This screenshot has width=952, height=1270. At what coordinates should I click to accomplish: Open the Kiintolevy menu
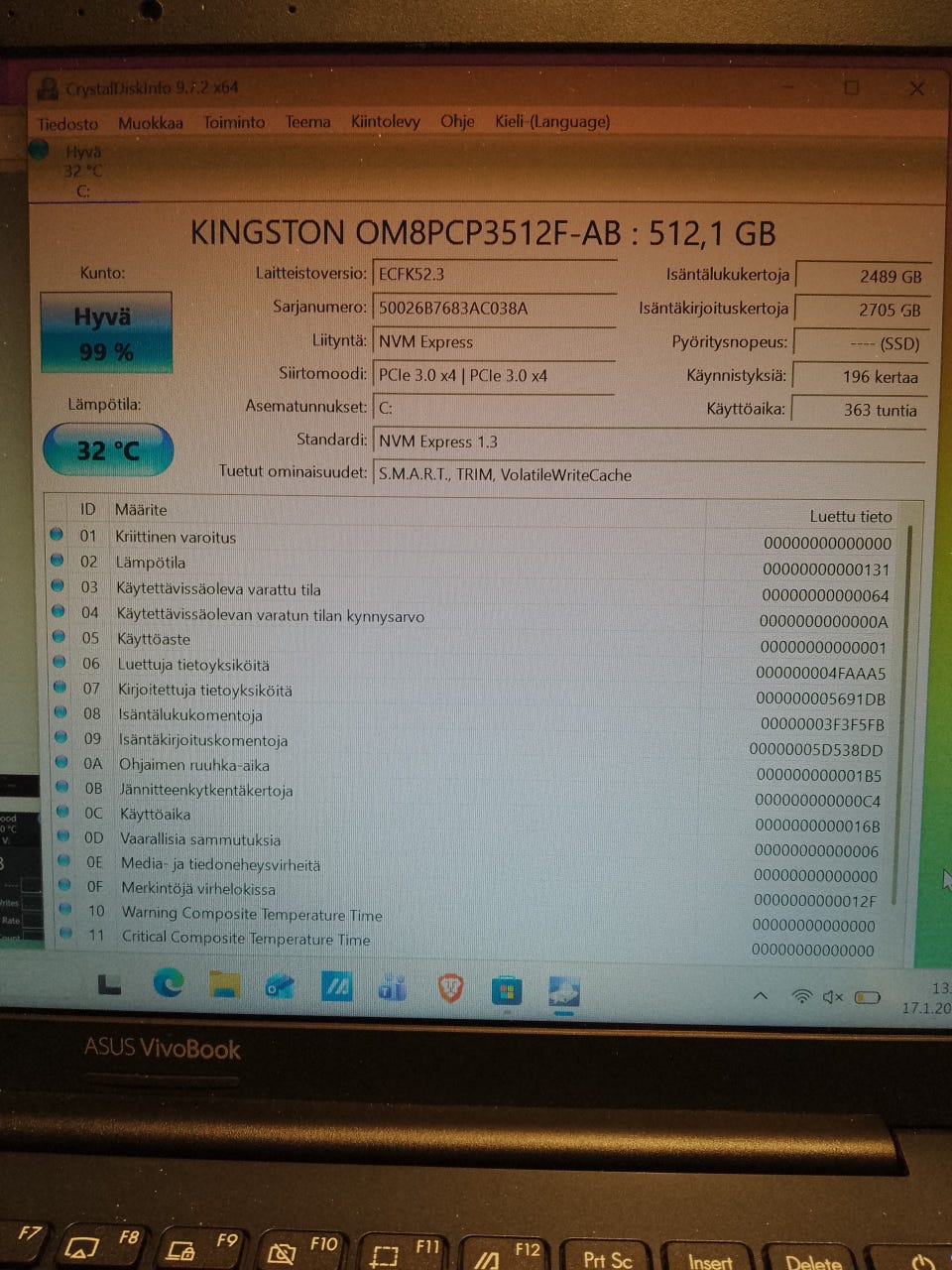click(386, 121)
